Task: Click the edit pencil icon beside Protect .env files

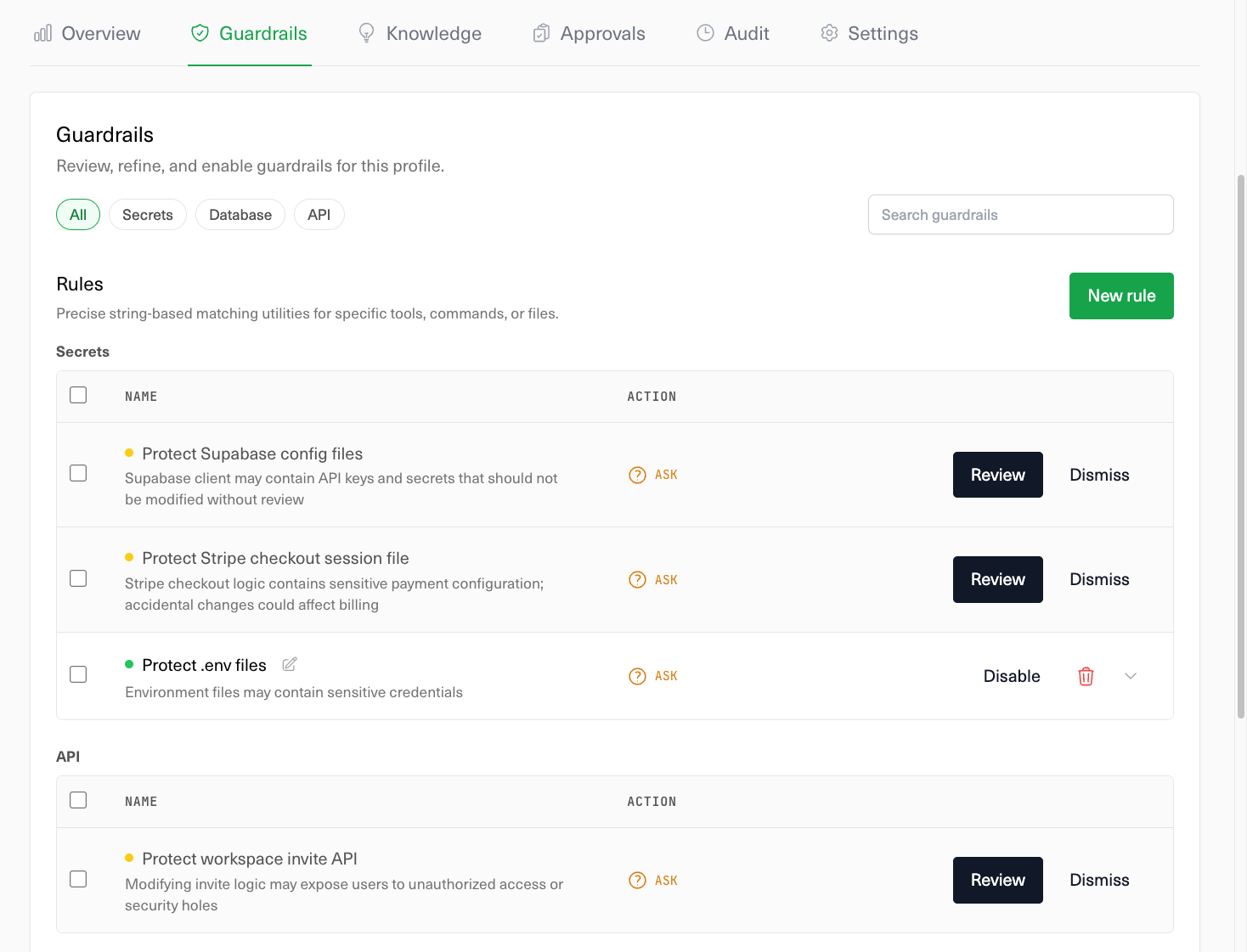Action: click(x=290, y=664)
